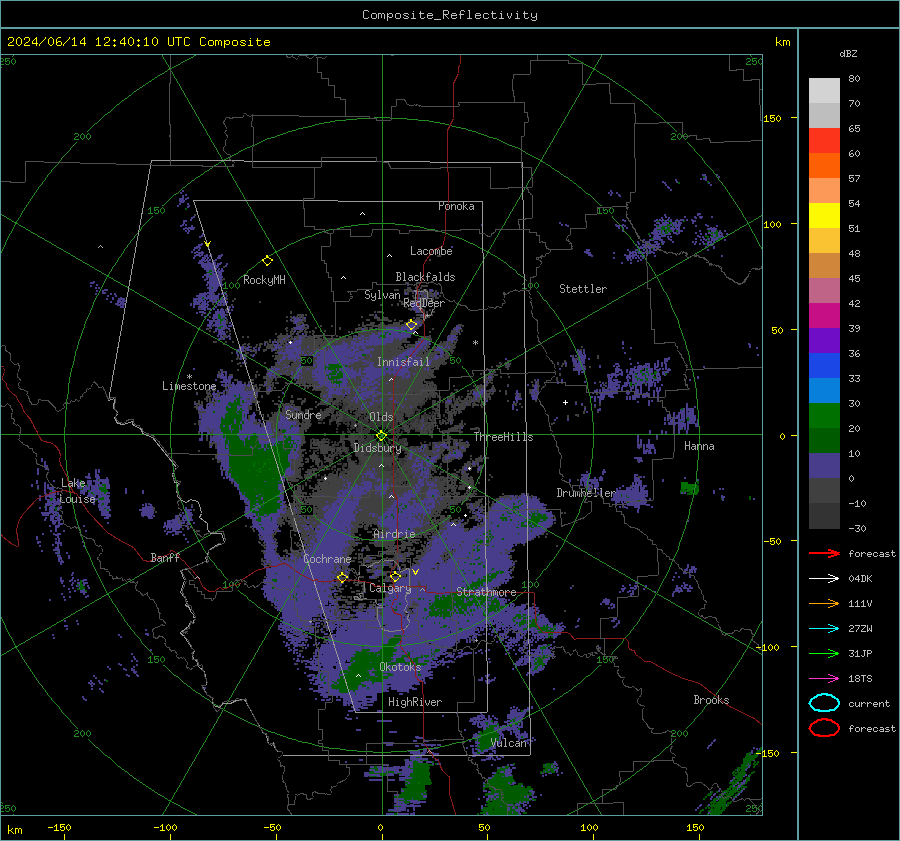Click the Vulcan label
900x841 pixels.
508,743
